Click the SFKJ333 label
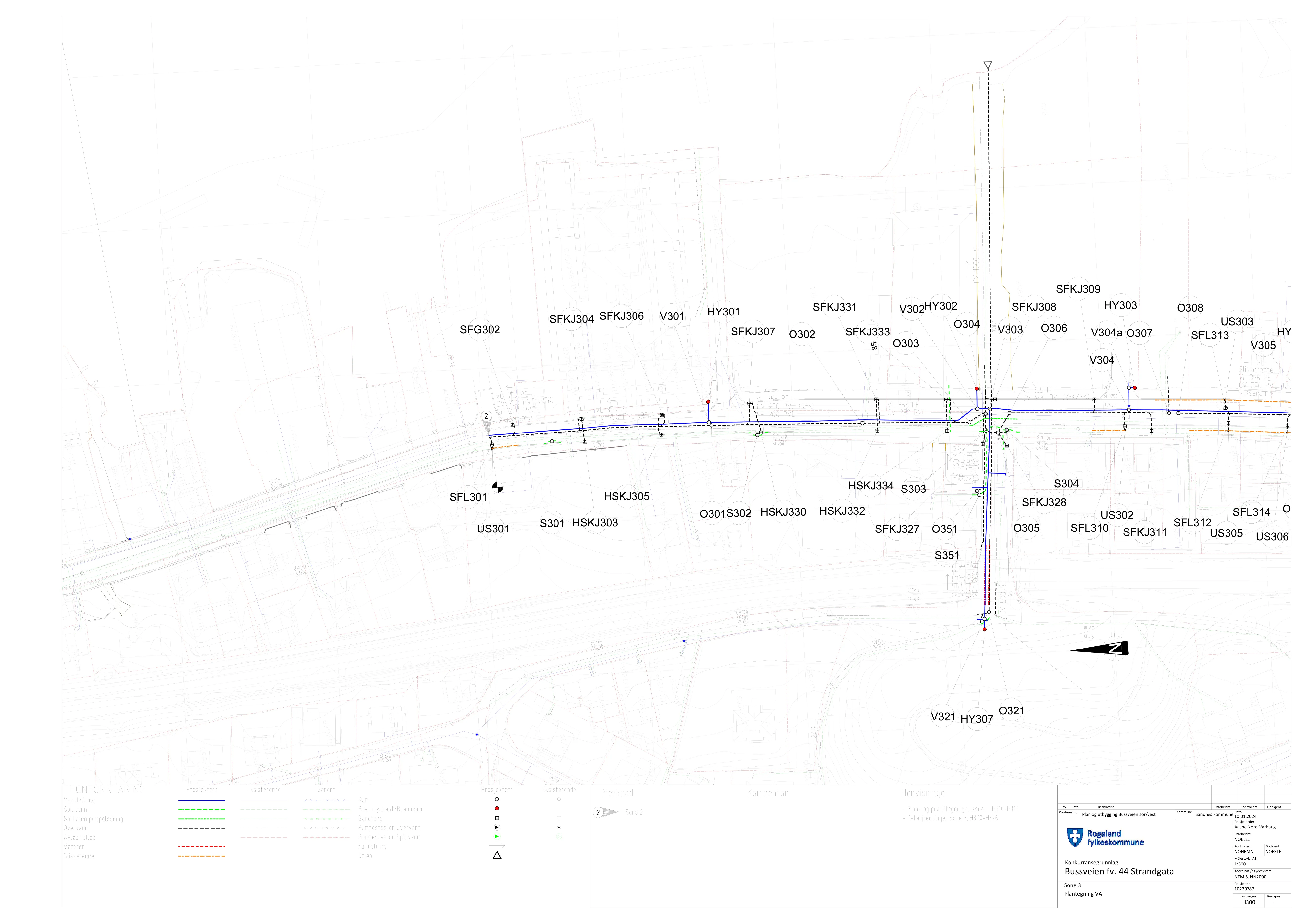The width and height of the screenshot is (1307, 924). pyautogui.click(x=868, y=332)
